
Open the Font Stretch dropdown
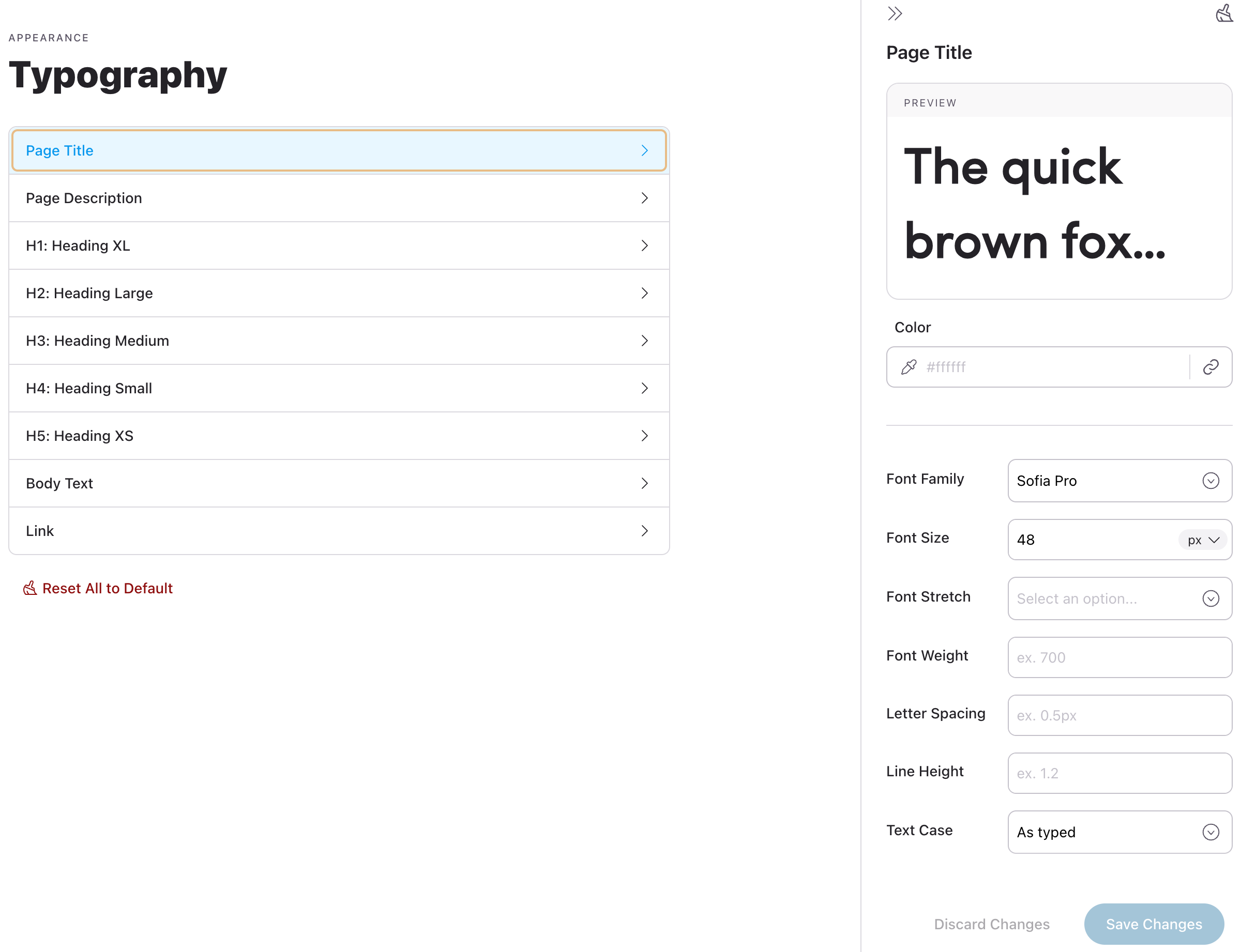pyautogui.click(x=1119, y=598)
